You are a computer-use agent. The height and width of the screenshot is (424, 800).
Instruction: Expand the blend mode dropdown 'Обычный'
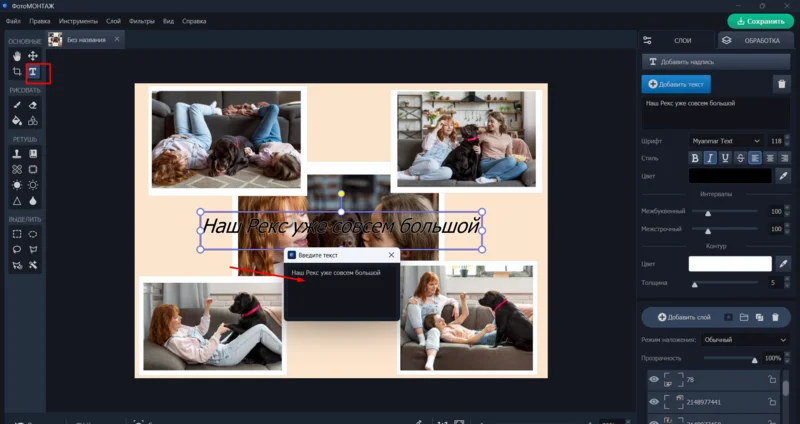(740, 339)
